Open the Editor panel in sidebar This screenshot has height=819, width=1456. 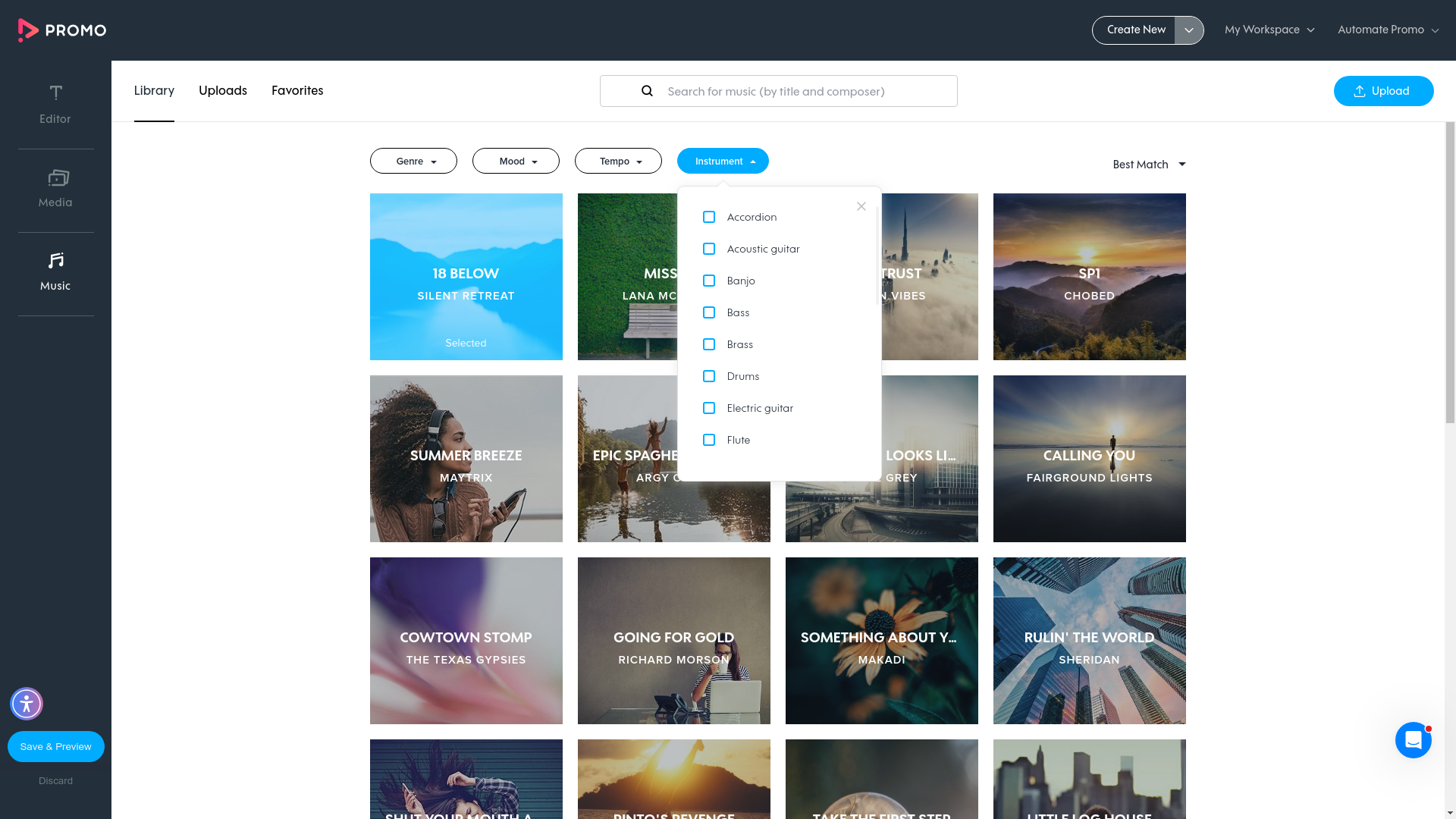click(55, 105)
